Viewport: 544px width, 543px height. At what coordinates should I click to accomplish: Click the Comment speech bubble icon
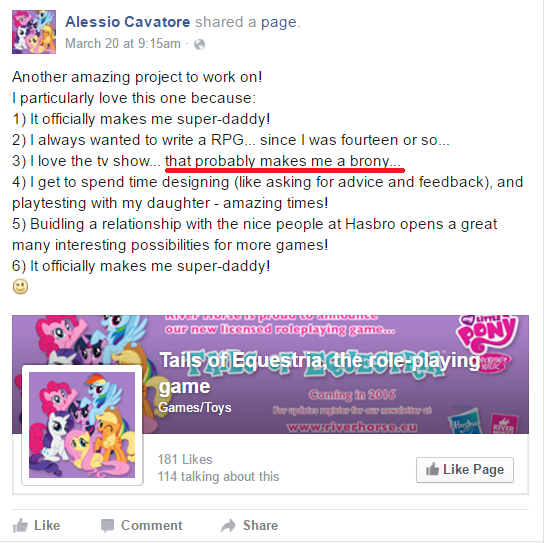[x=107, y=526]
